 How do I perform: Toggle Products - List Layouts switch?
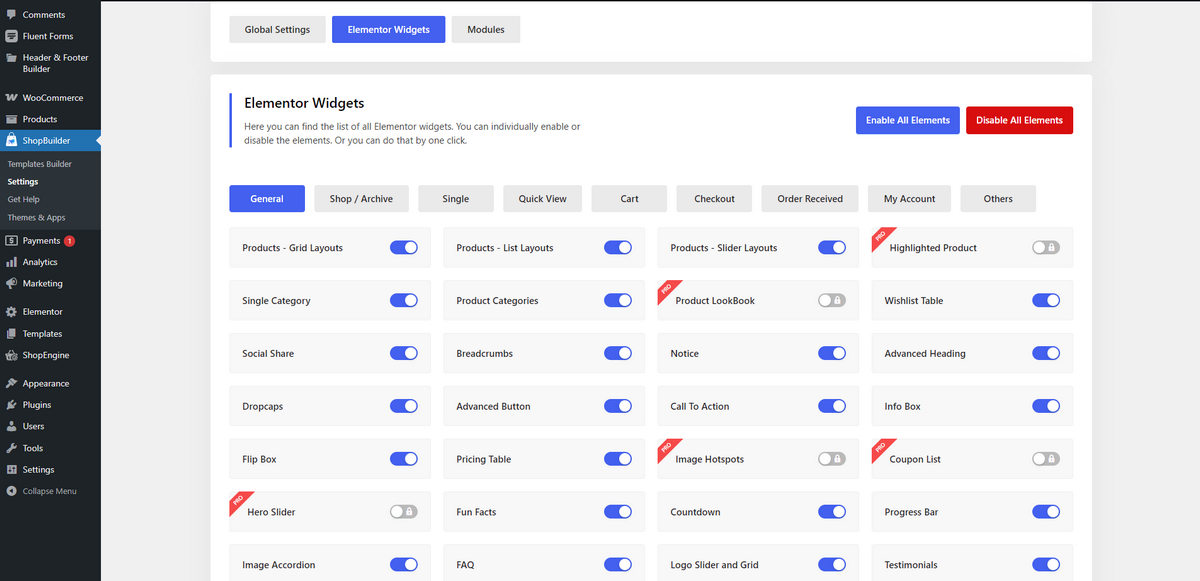(618, 247)
